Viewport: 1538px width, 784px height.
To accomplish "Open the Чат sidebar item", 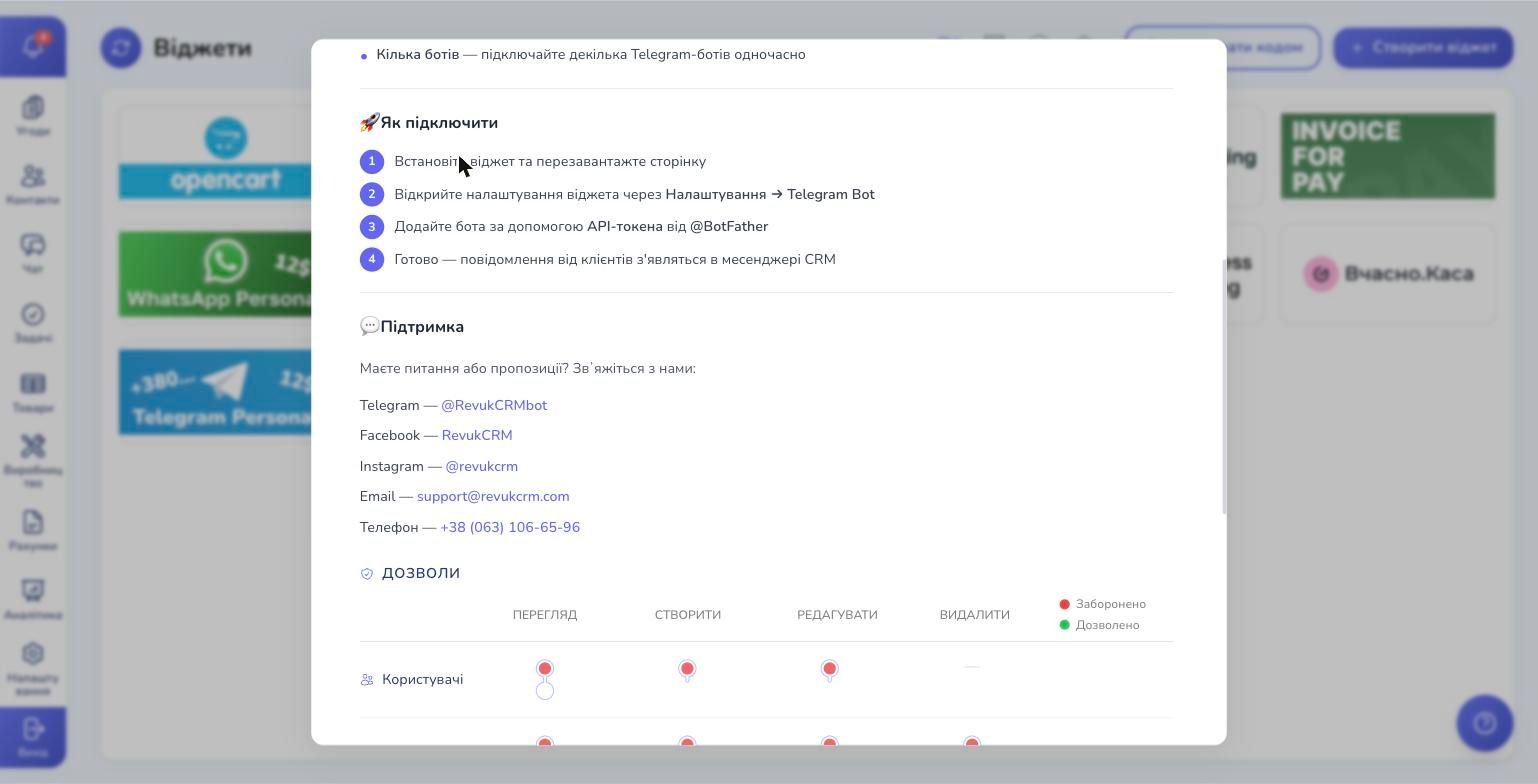I will [x=33, y=254].
